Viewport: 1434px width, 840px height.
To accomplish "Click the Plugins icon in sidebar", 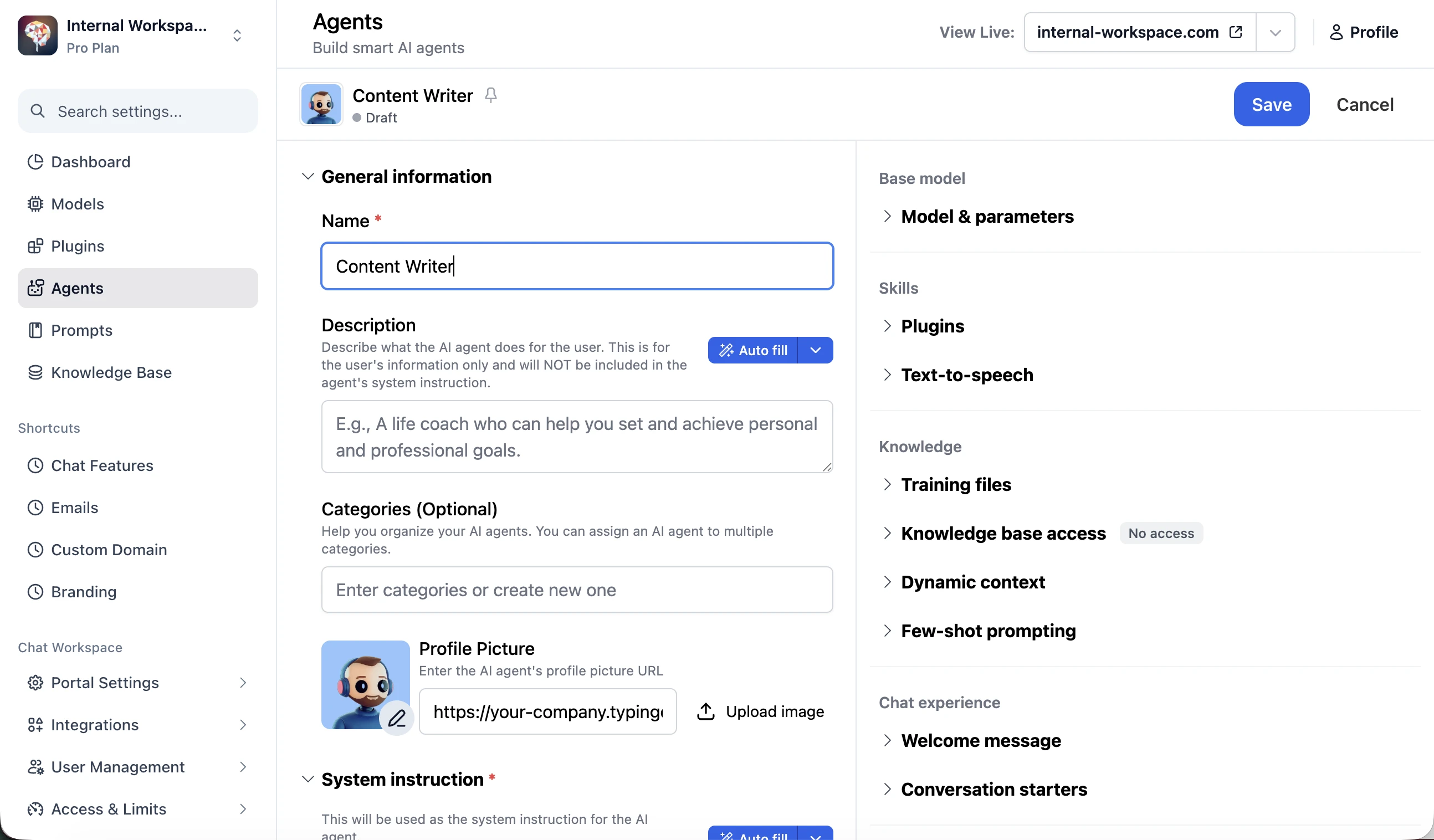I will pos(35,246).
